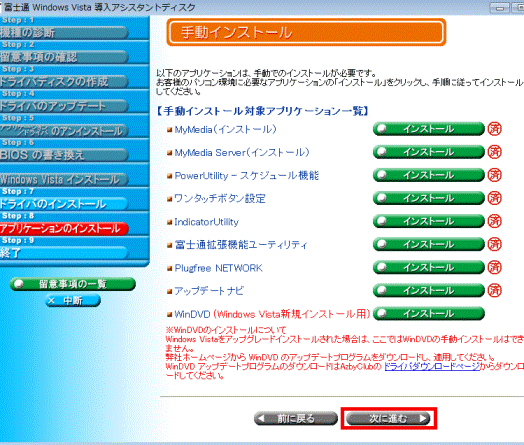Select Windows Vista インストール step
Screen dimensions: 524x445
pyautogui.click(x=64, y=179)
